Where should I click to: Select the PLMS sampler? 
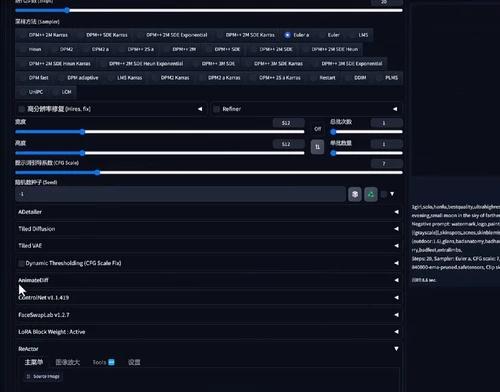pos(388,78)
